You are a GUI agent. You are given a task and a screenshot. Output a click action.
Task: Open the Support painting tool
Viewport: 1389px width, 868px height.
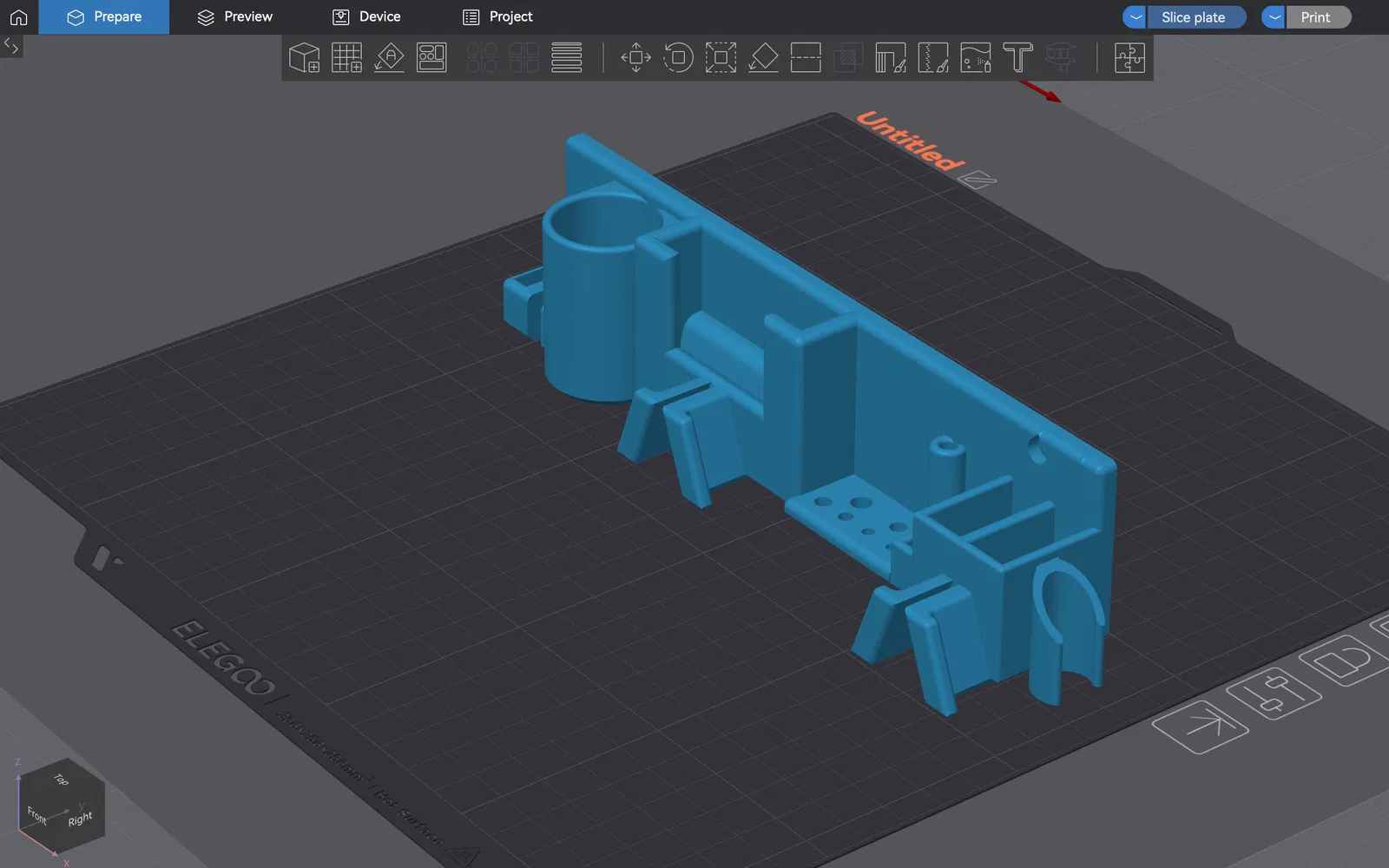[891, 58]
